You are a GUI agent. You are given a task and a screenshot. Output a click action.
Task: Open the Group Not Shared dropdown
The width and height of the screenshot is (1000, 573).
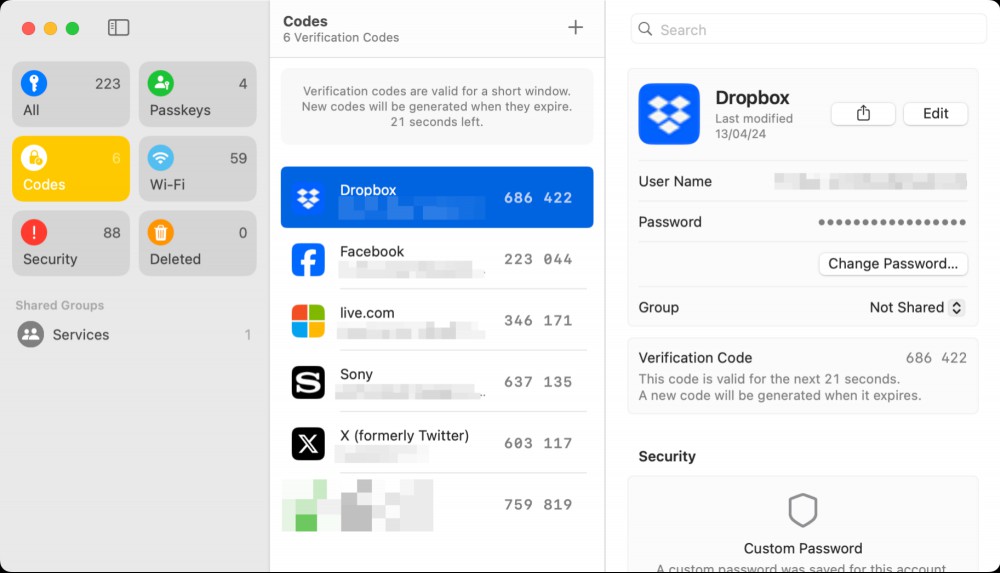click(x=916, y=308)
